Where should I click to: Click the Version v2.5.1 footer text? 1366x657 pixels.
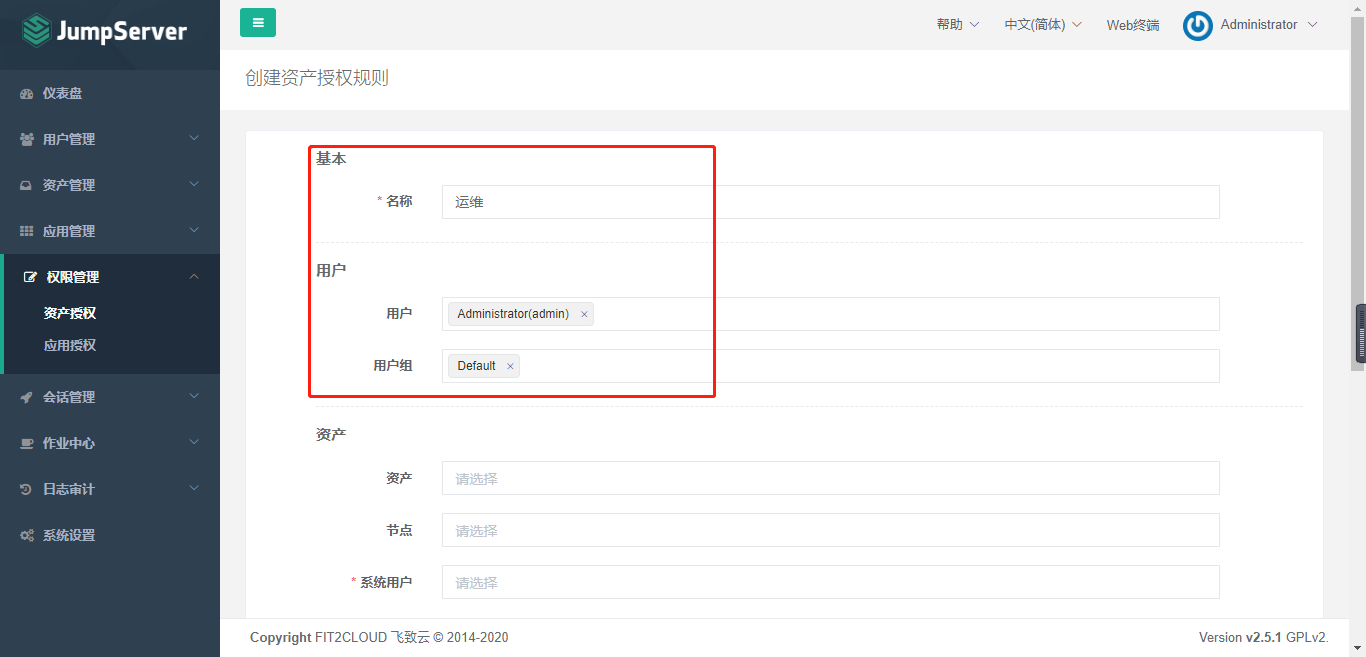point(1263,637)
